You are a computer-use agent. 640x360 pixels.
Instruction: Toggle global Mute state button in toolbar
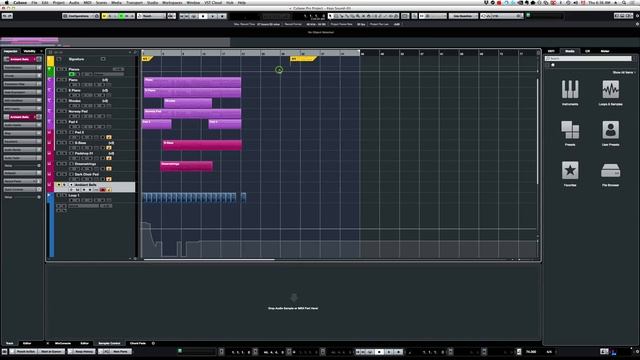tap(104, 16)
